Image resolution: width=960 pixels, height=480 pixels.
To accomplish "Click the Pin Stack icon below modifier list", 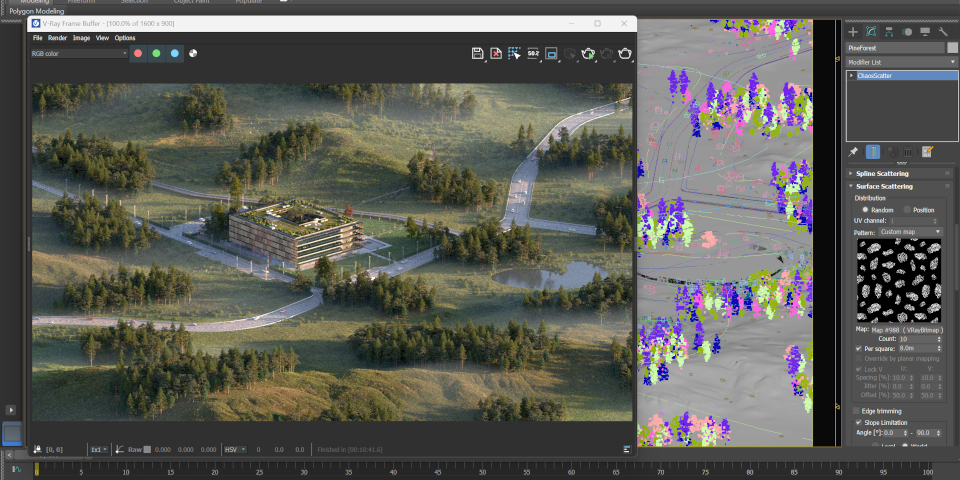I will coord(853,152).
